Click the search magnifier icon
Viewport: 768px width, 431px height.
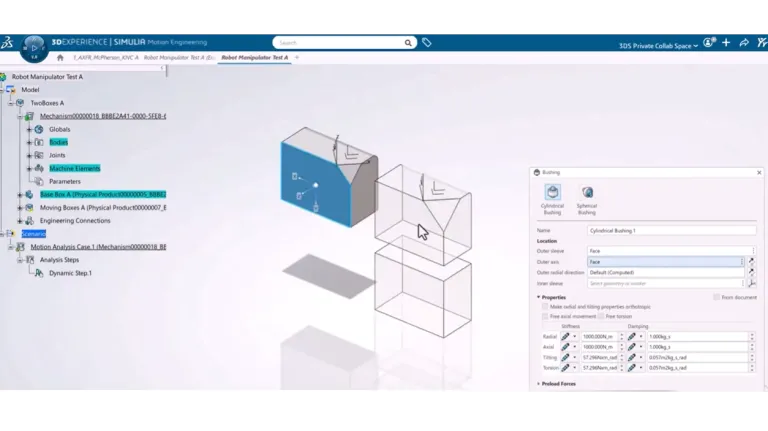click(x=408, y=43)
